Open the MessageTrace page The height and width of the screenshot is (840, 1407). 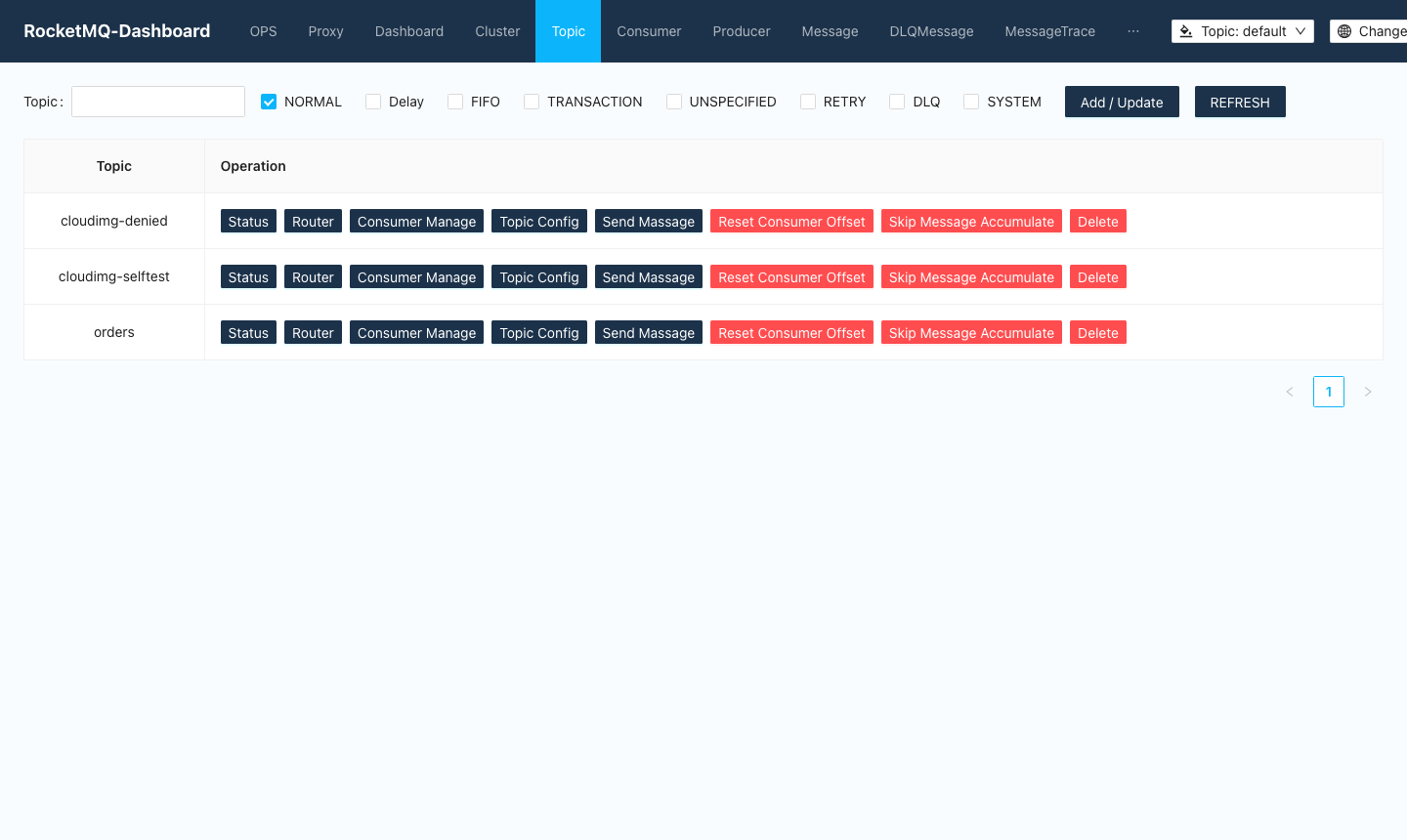point(1050,31)
